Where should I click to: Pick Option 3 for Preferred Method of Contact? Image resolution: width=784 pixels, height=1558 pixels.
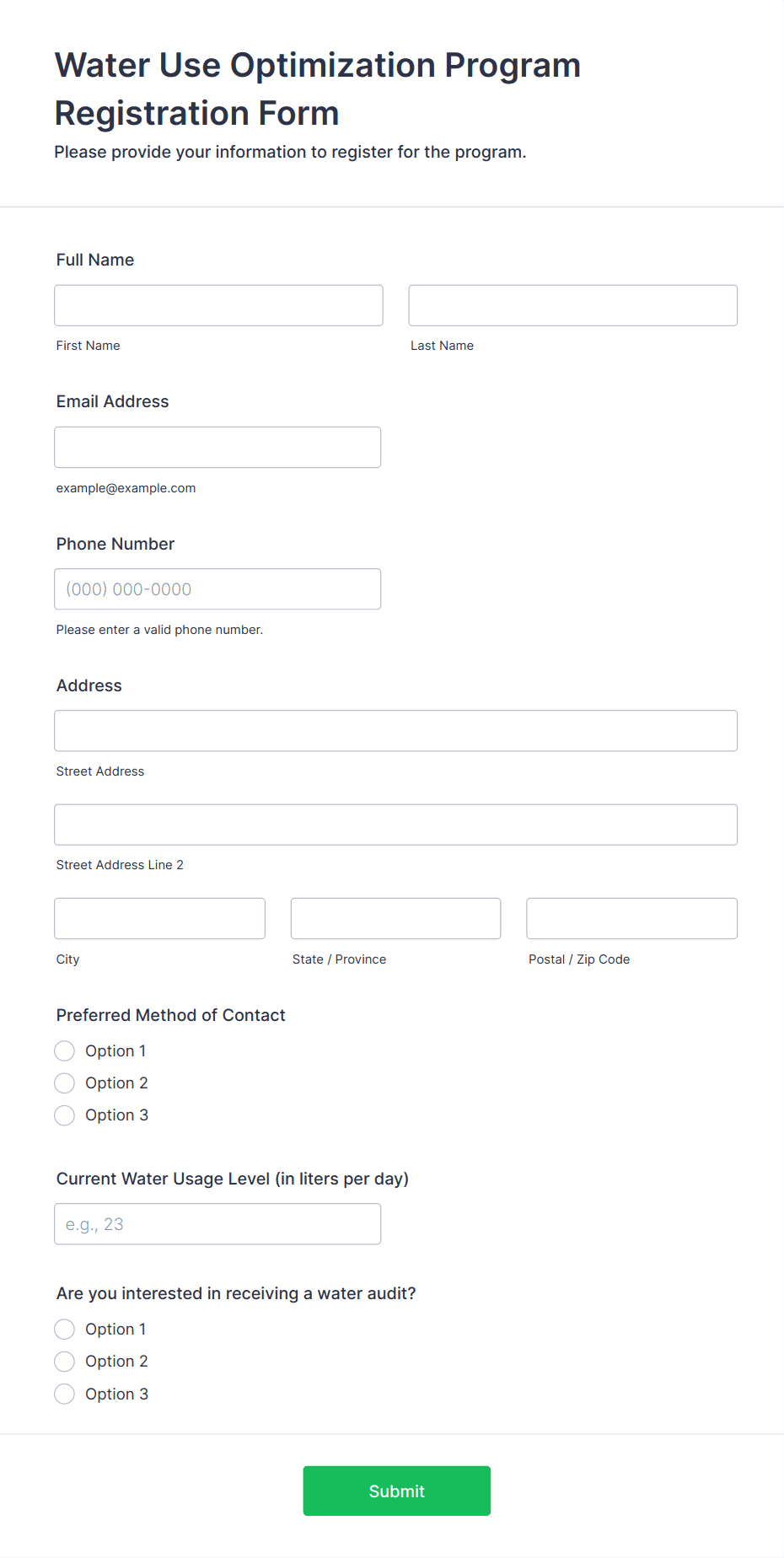[65, 1115]
